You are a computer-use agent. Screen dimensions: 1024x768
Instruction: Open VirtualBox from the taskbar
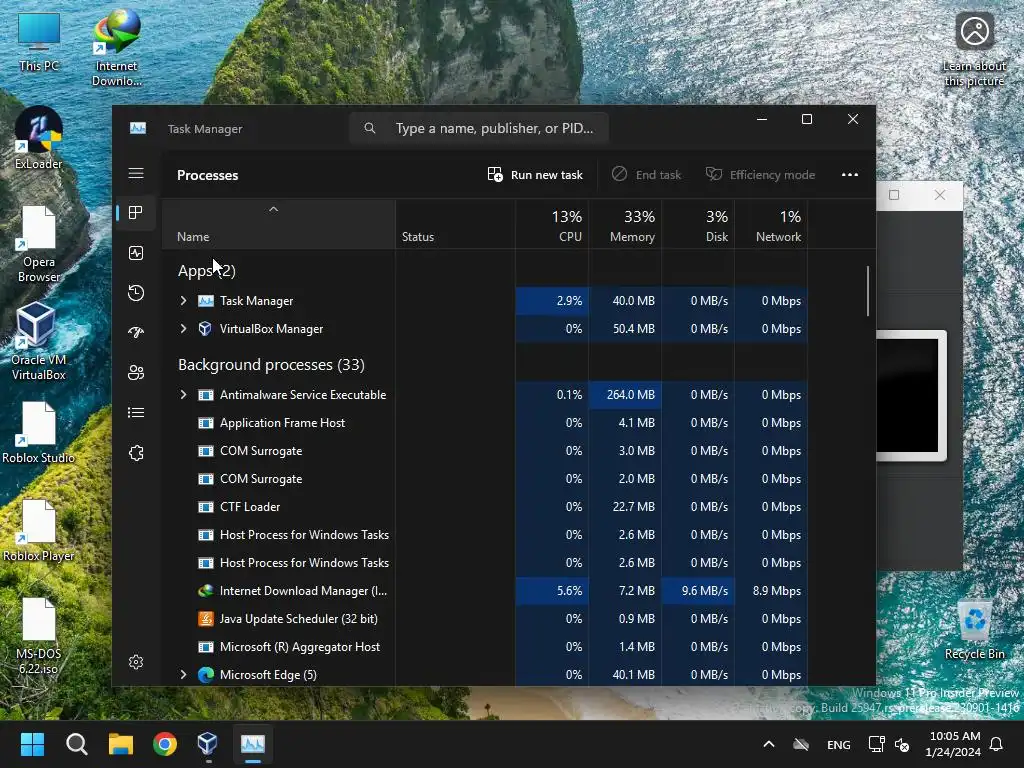[x=208, y=744]
